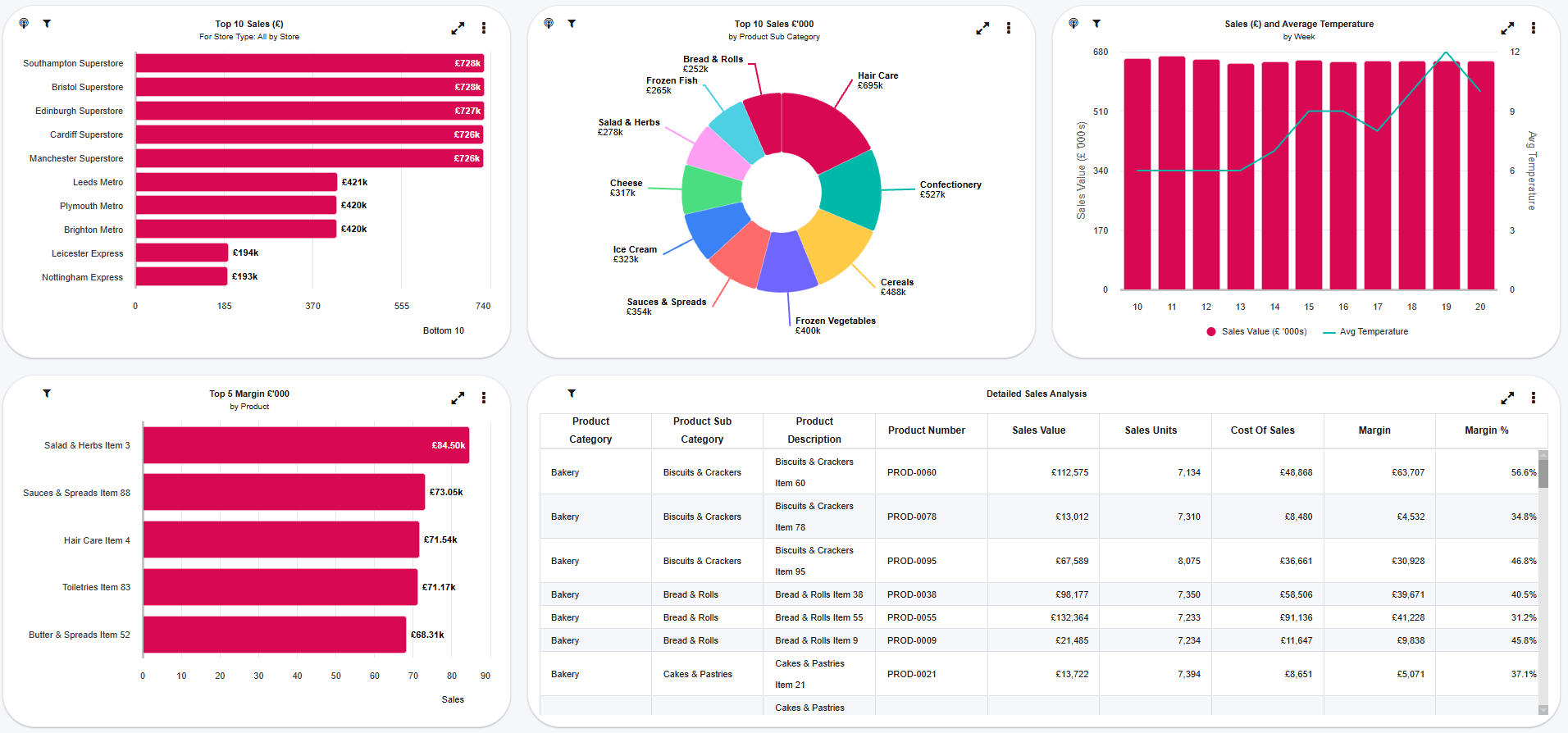Image resolution: width=1568 pixels, height=733 pixels.
Task: Open options menu for Detailed Sales Analysis
Action: coord(1534,398)
